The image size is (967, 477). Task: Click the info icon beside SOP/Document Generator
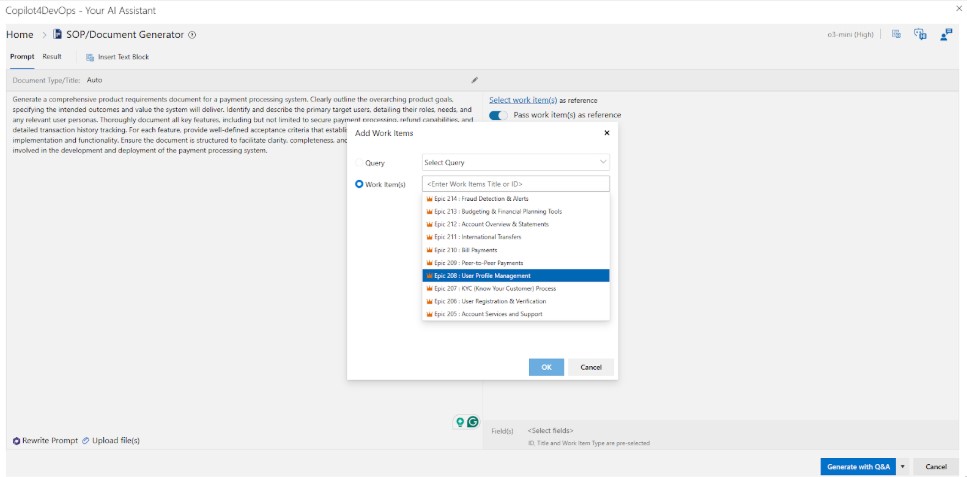pyautogui.click(x=192, y=35)
